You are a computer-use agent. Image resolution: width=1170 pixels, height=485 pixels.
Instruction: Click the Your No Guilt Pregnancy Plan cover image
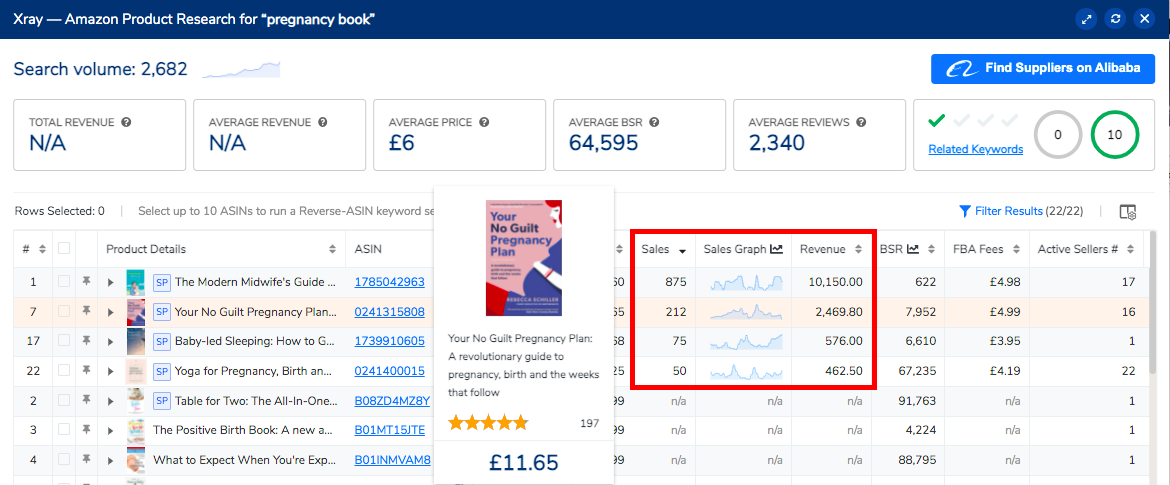[524, 258]
